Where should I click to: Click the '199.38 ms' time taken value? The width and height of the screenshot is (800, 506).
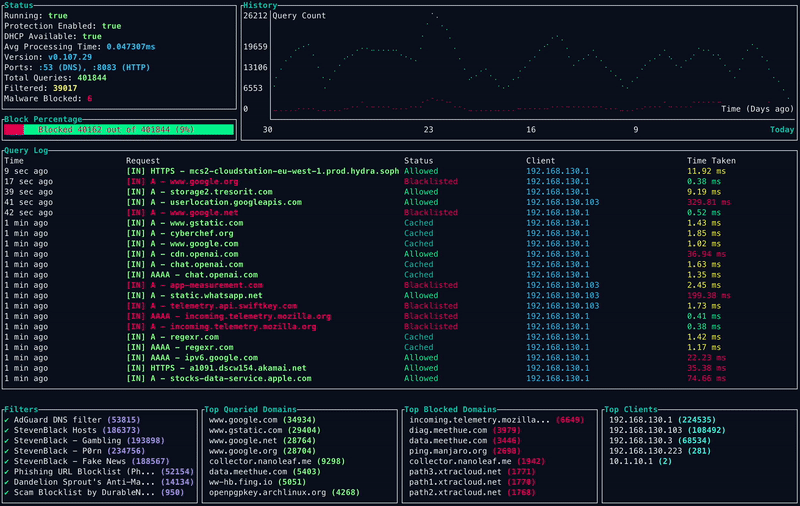pyautogui.click(x=709, y=296)
